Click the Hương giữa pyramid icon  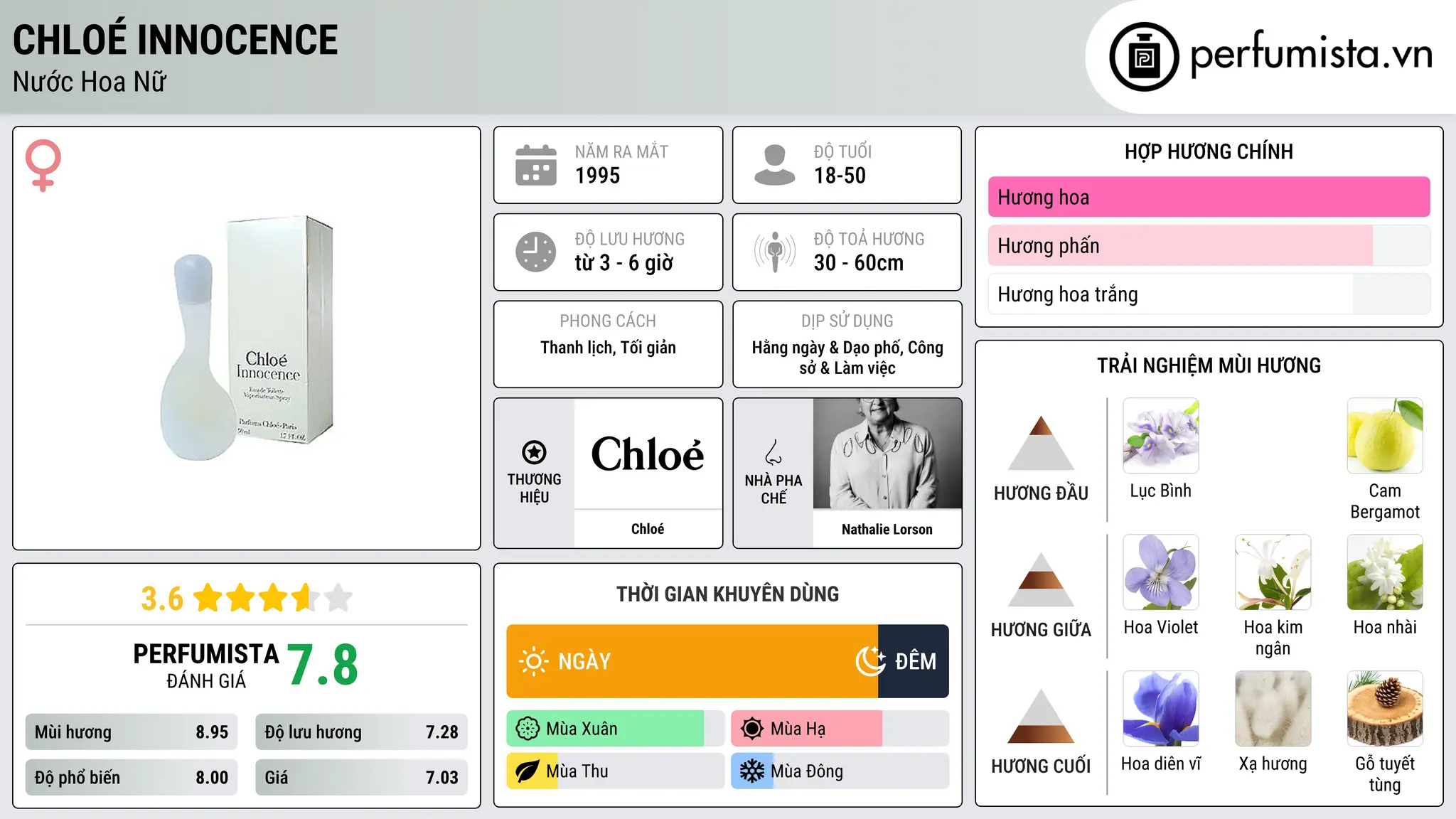point(1041,579)
